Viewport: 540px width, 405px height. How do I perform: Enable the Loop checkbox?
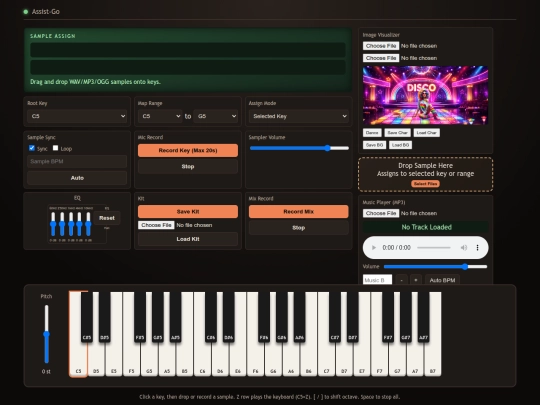coord(55,148)
